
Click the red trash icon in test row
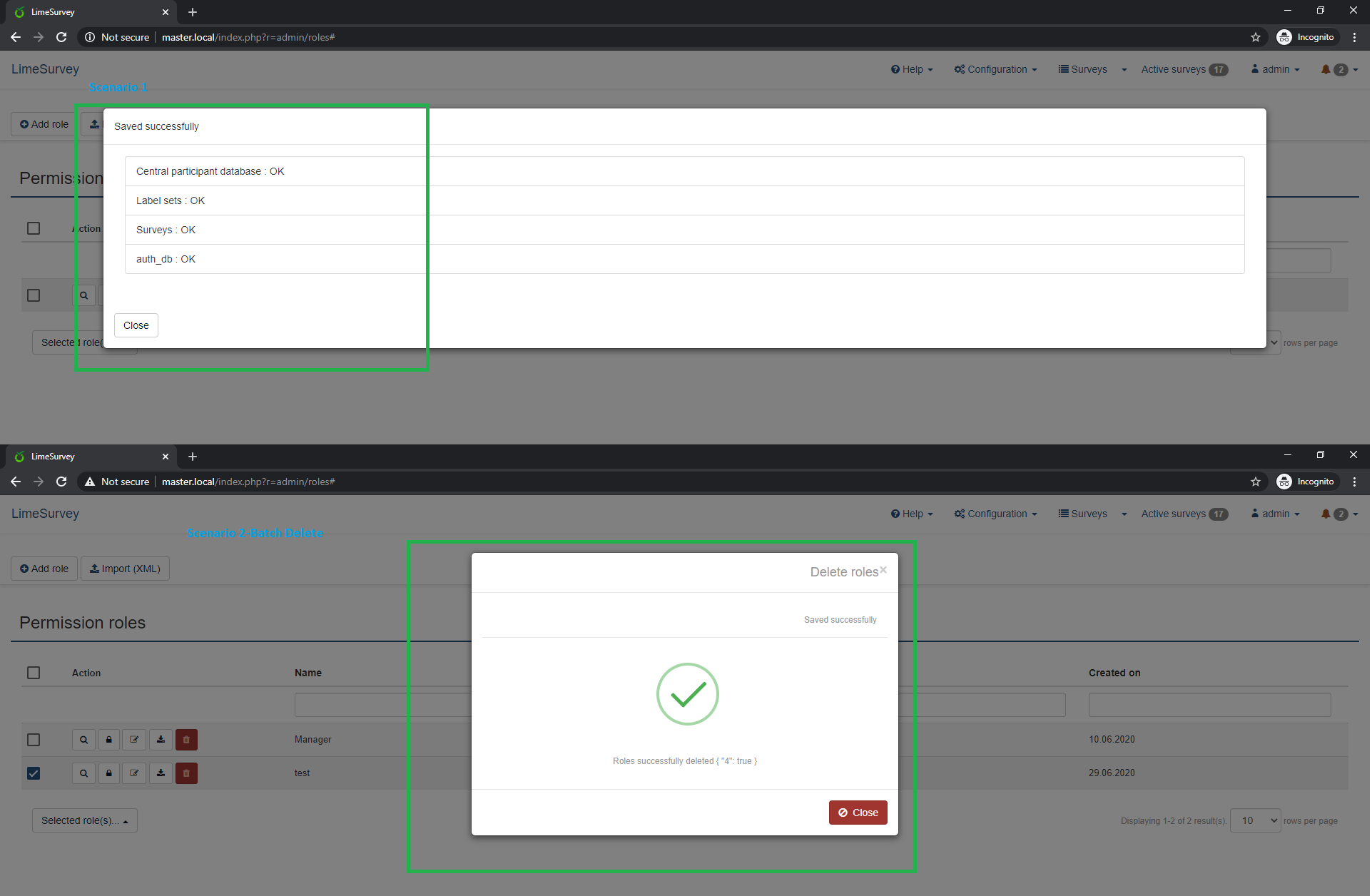click(x=186, y=773)
